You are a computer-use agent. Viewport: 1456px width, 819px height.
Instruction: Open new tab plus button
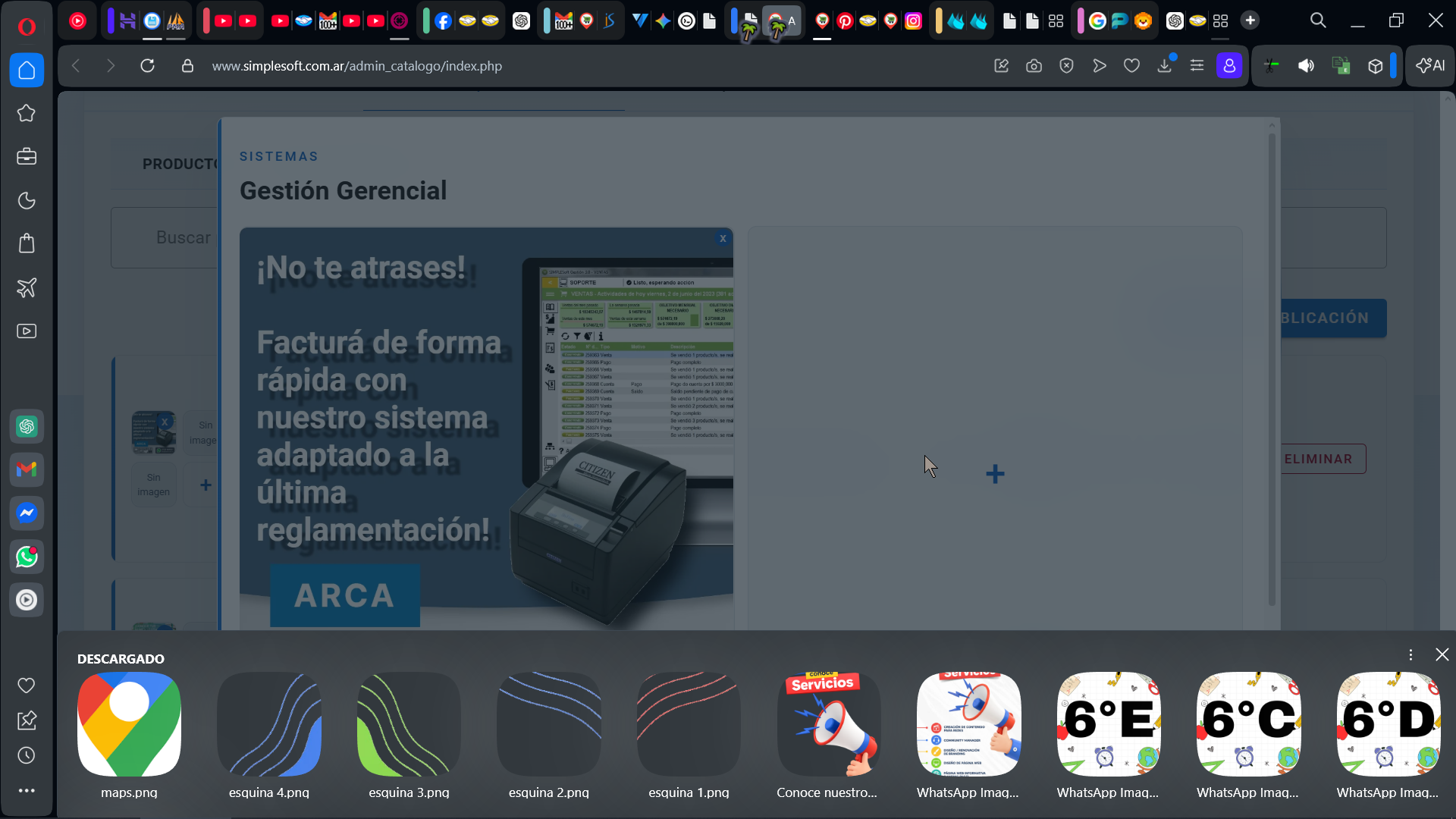(1250, 20)
